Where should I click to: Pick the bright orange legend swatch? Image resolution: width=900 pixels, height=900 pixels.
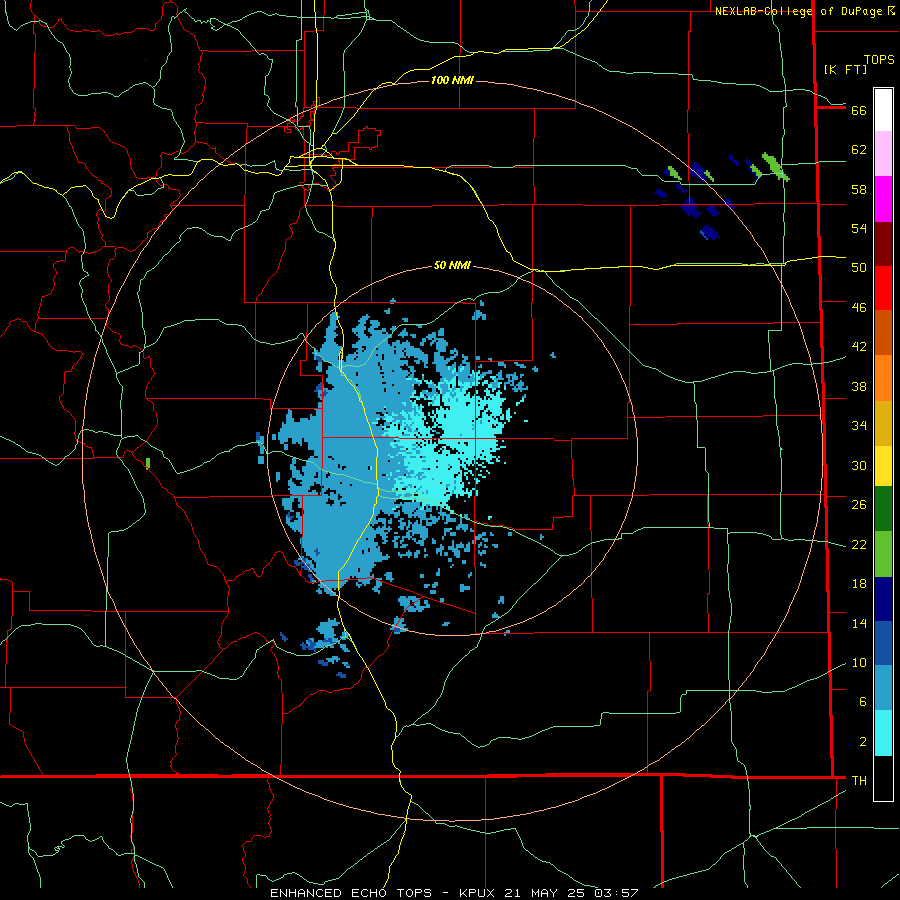883,378
